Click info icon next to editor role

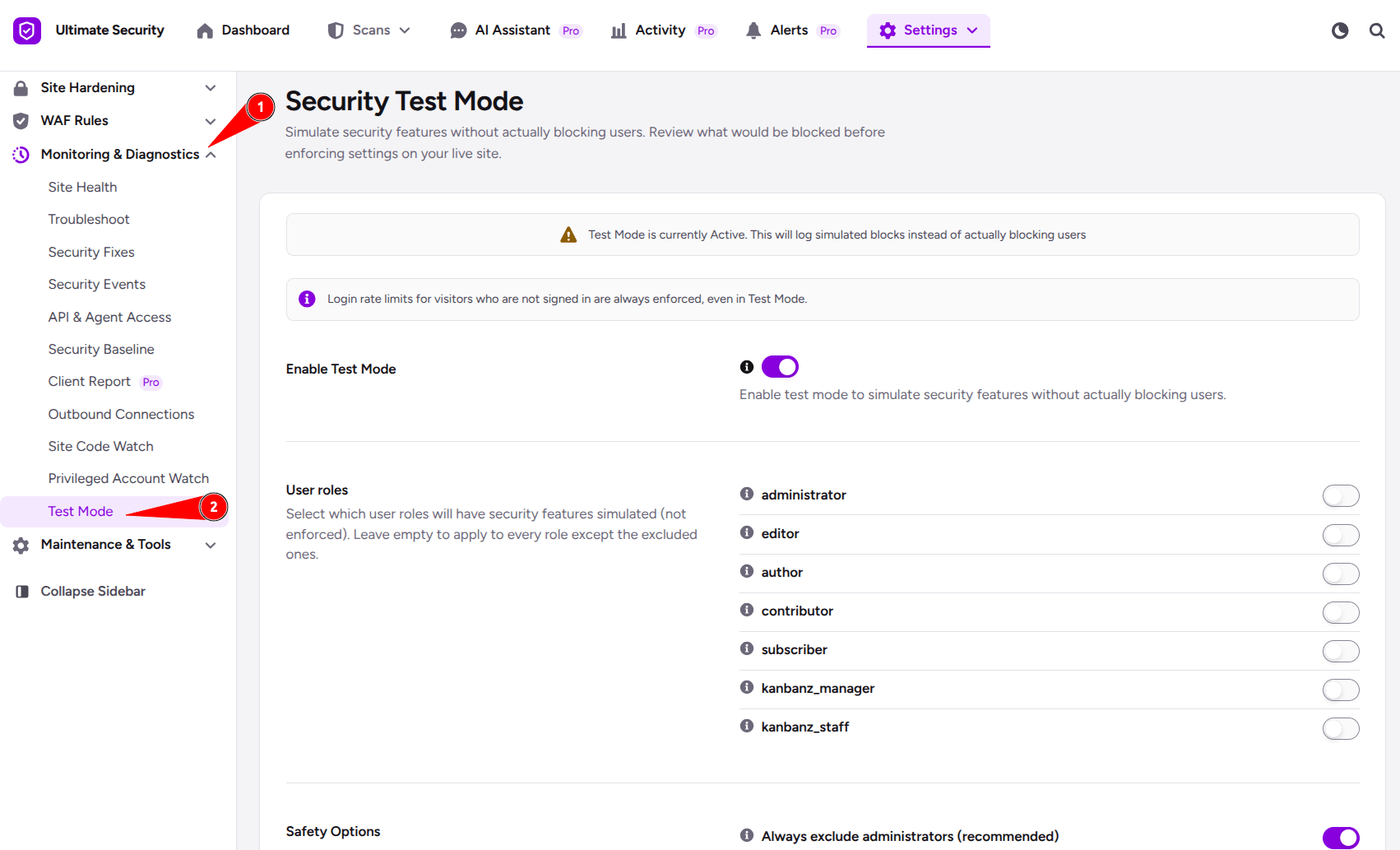pos(747,532)
